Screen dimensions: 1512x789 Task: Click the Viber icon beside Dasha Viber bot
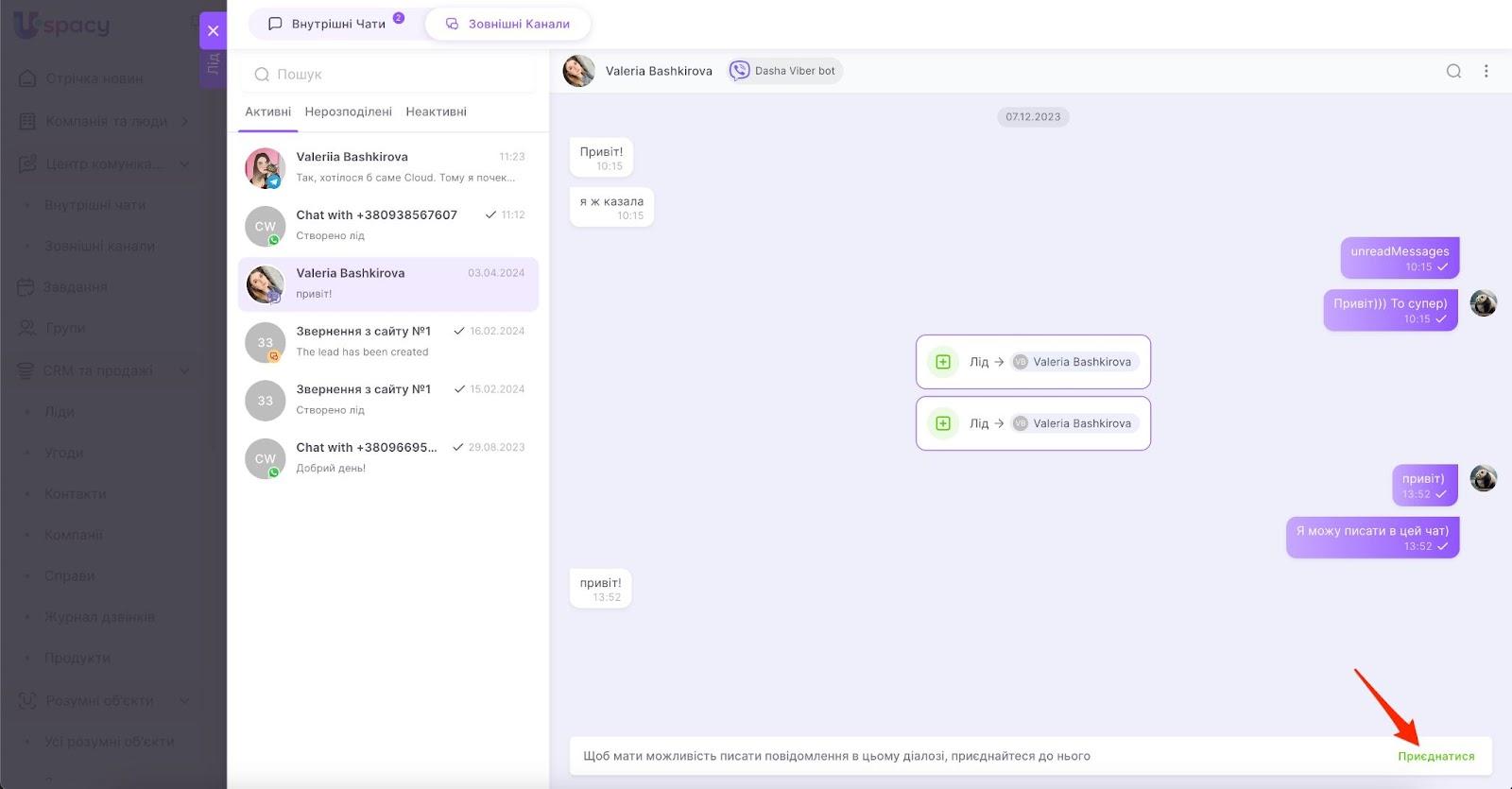point(739,71)
